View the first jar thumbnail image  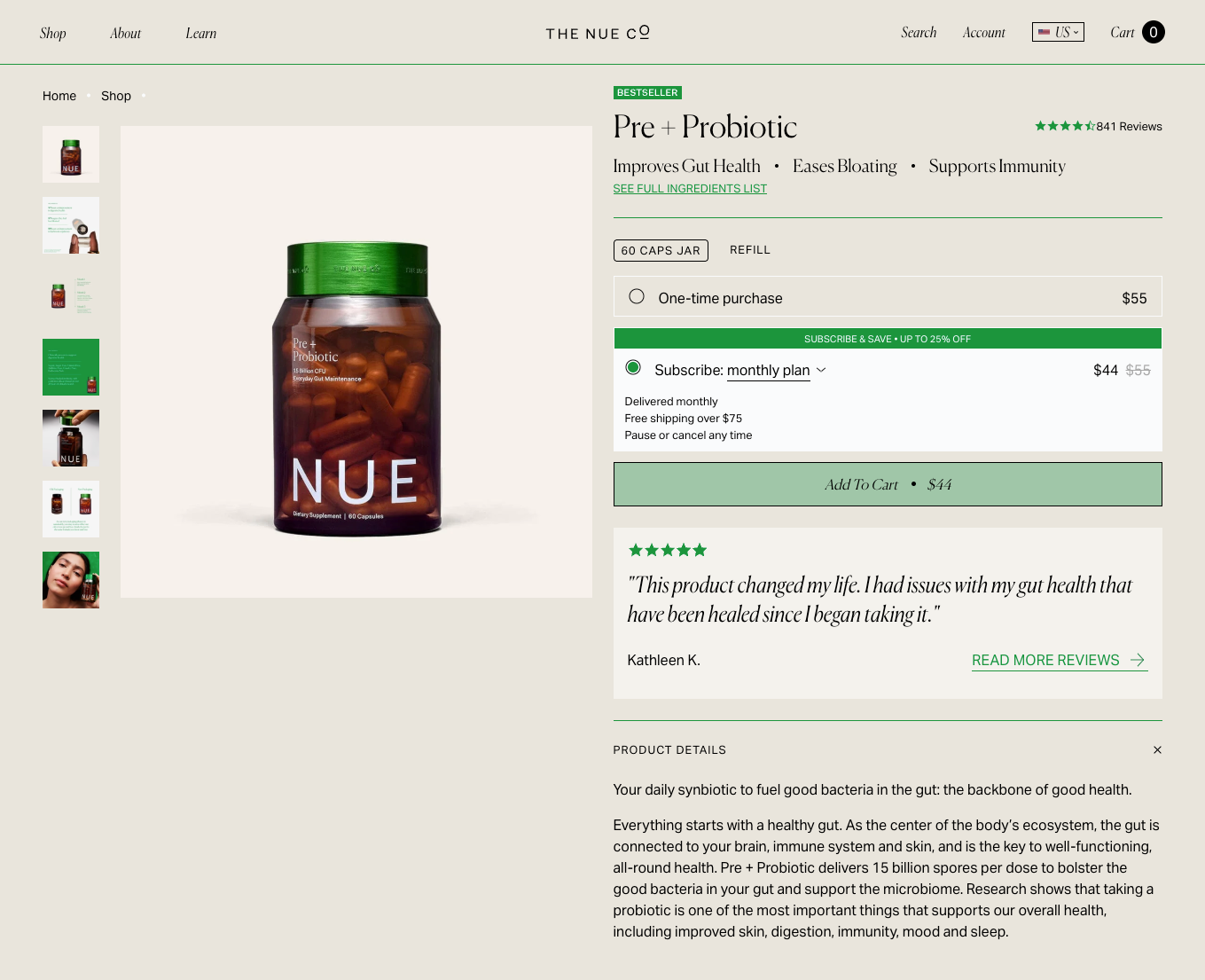[x=71, y=154]
